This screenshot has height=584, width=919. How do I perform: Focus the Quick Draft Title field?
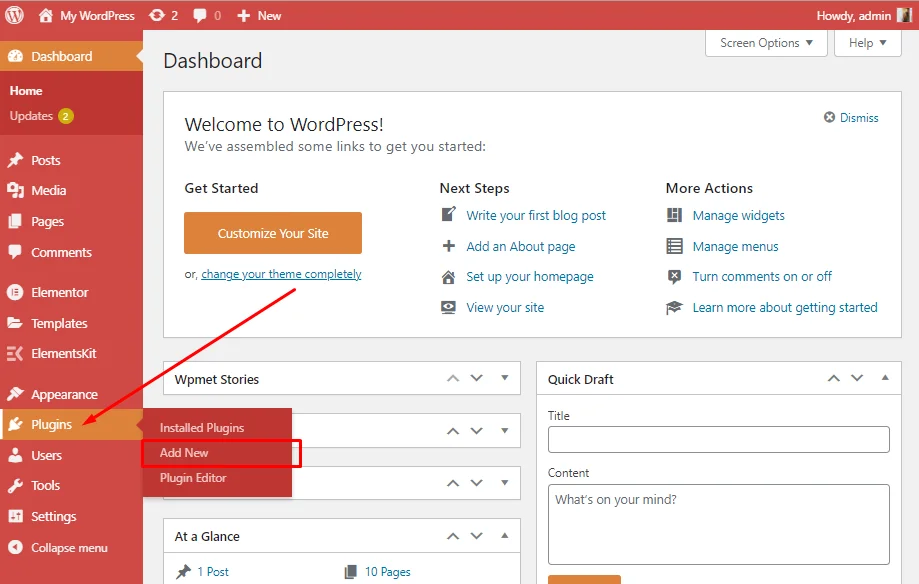coord(719,439)
